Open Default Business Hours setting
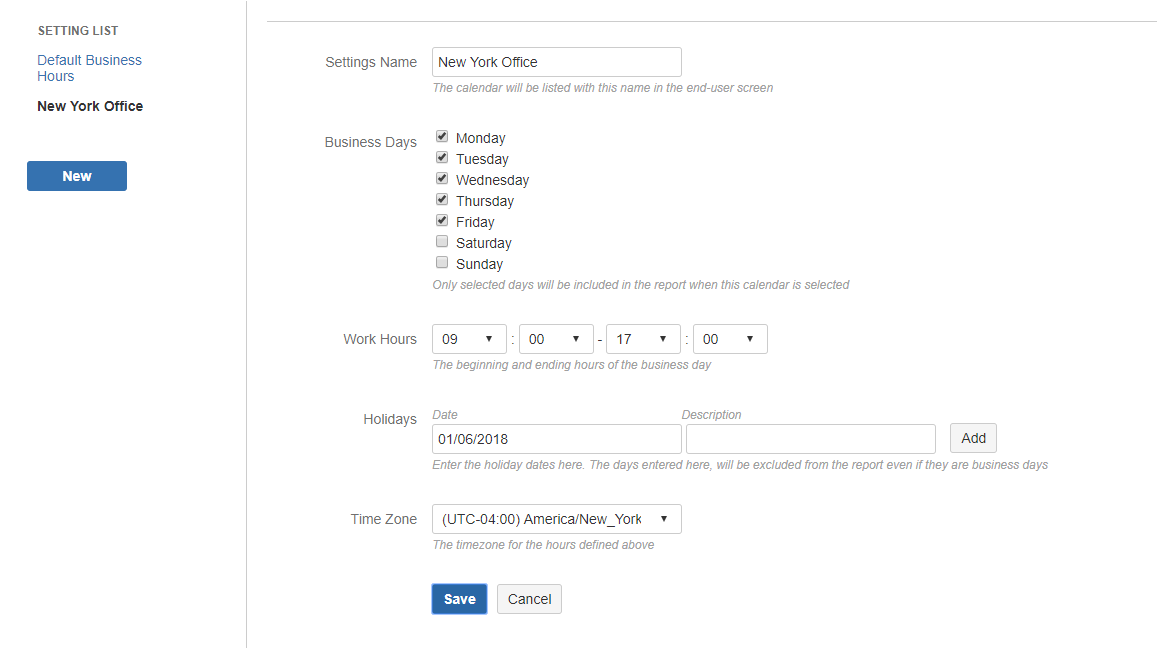This screenshot has width=1157, height=648. [89, 68]
